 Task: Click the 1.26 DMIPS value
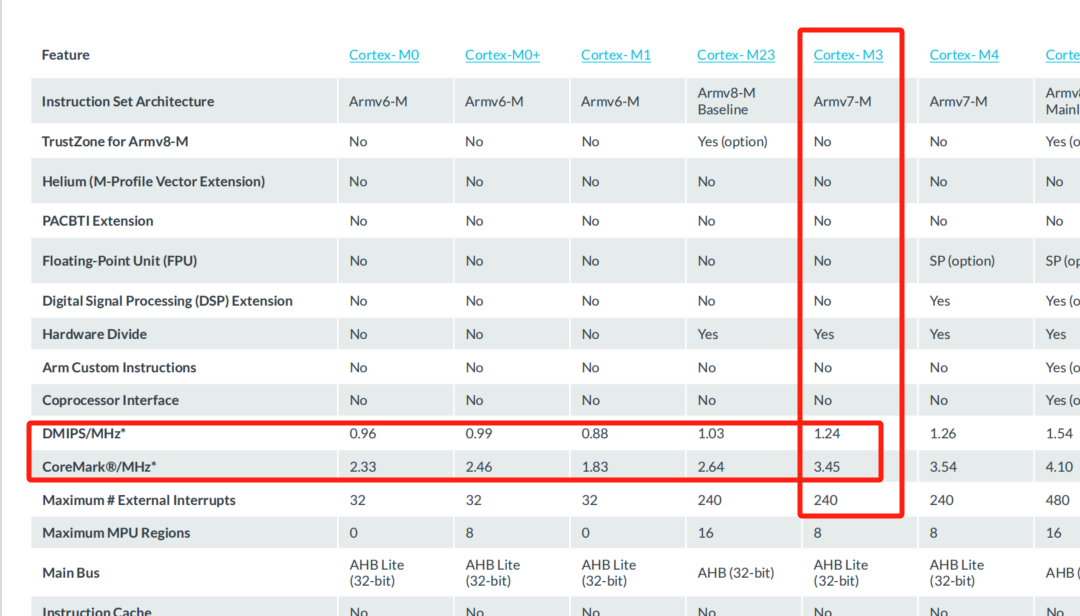(943, 433)
